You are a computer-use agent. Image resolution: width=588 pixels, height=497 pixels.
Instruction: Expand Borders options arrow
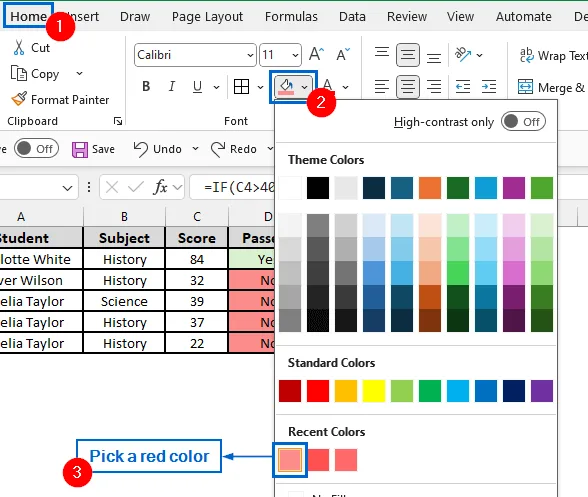[260, 87]
